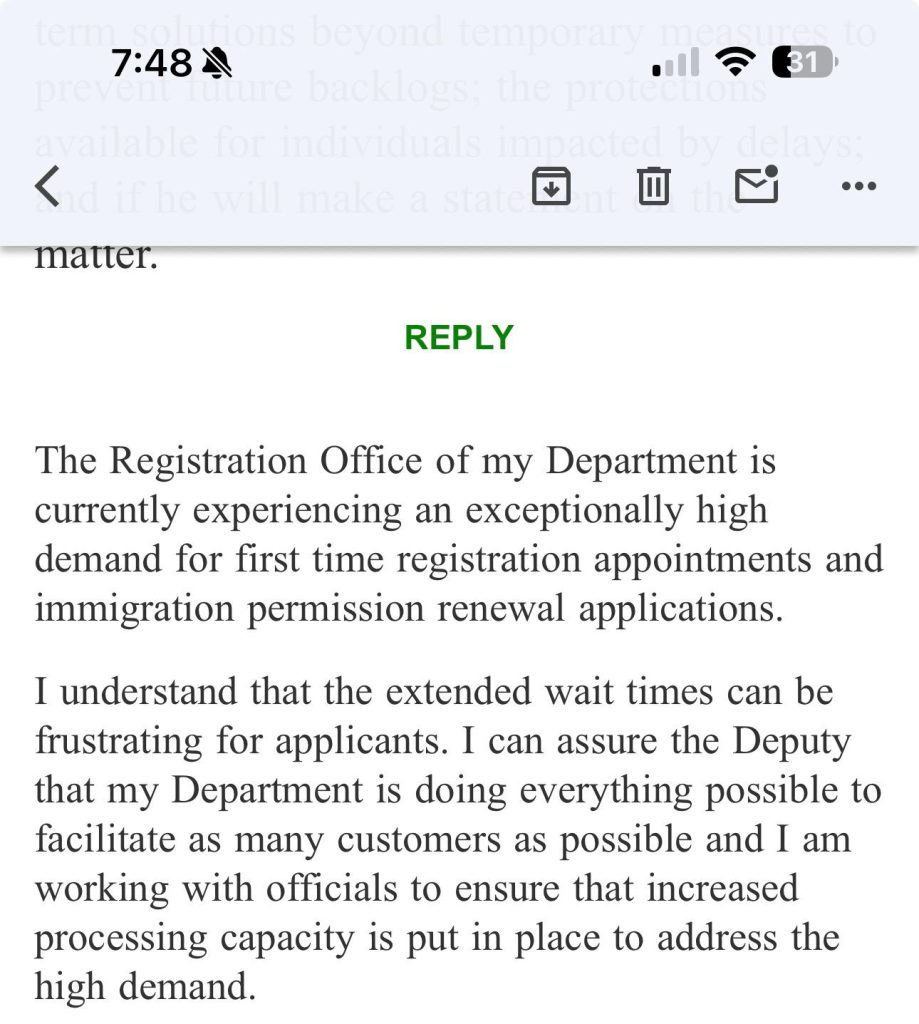Tap the silent mode bell icon

[216, 65]
